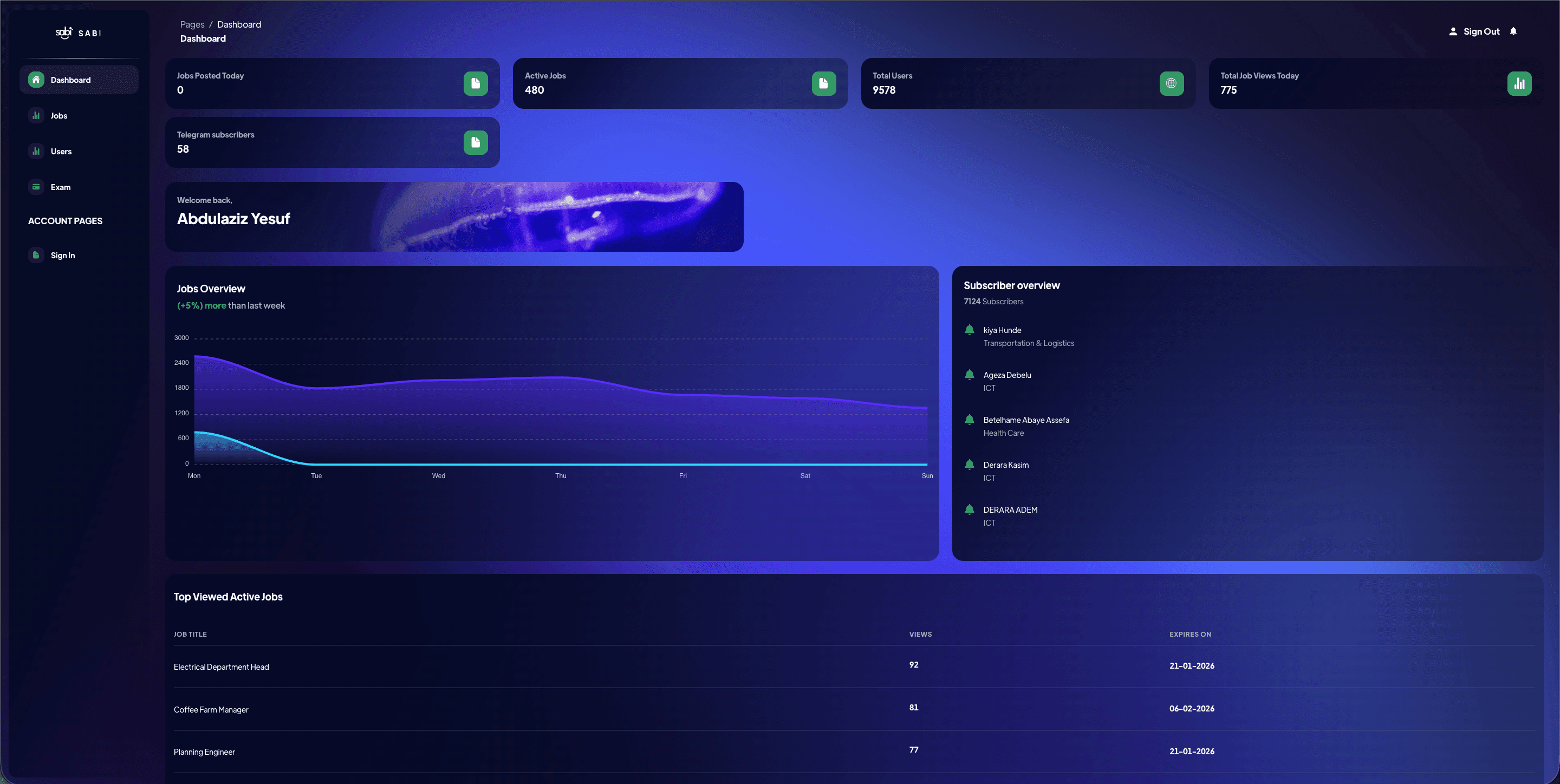Click the views count 92
Viewport: 1560px width, 784px height.
point(913,665)
